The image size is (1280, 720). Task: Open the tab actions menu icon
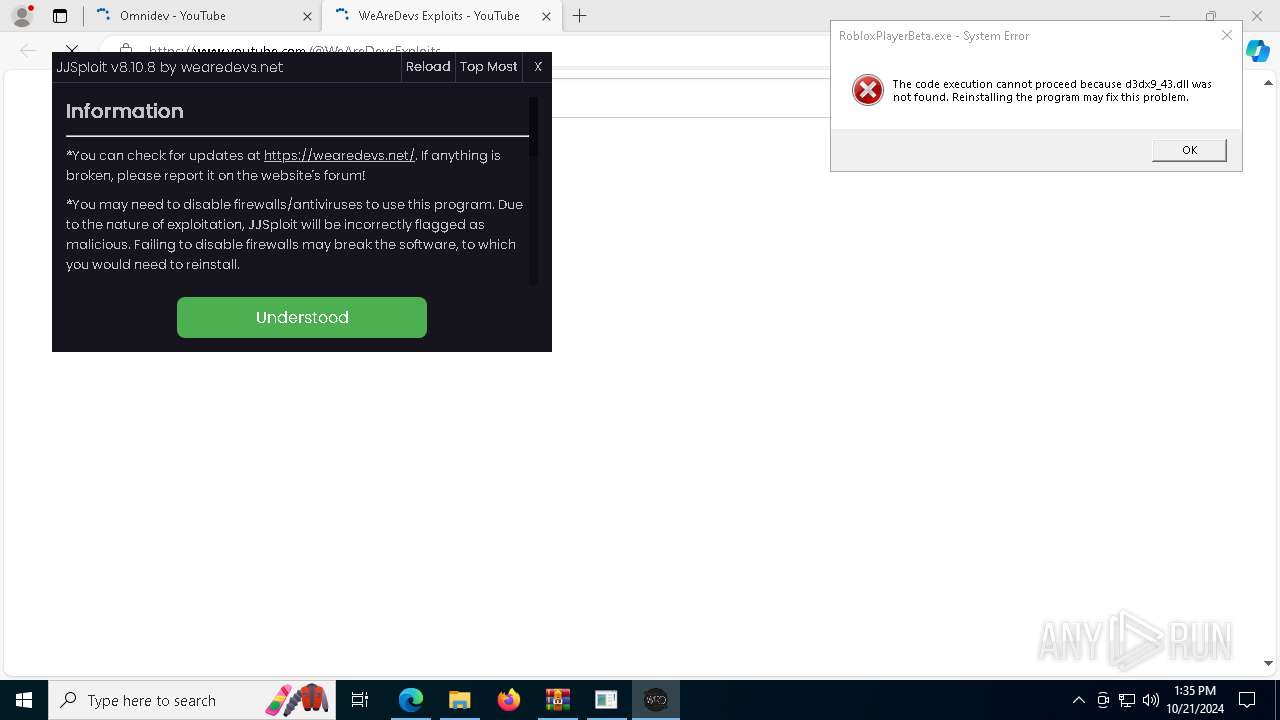tap(60, 16)
